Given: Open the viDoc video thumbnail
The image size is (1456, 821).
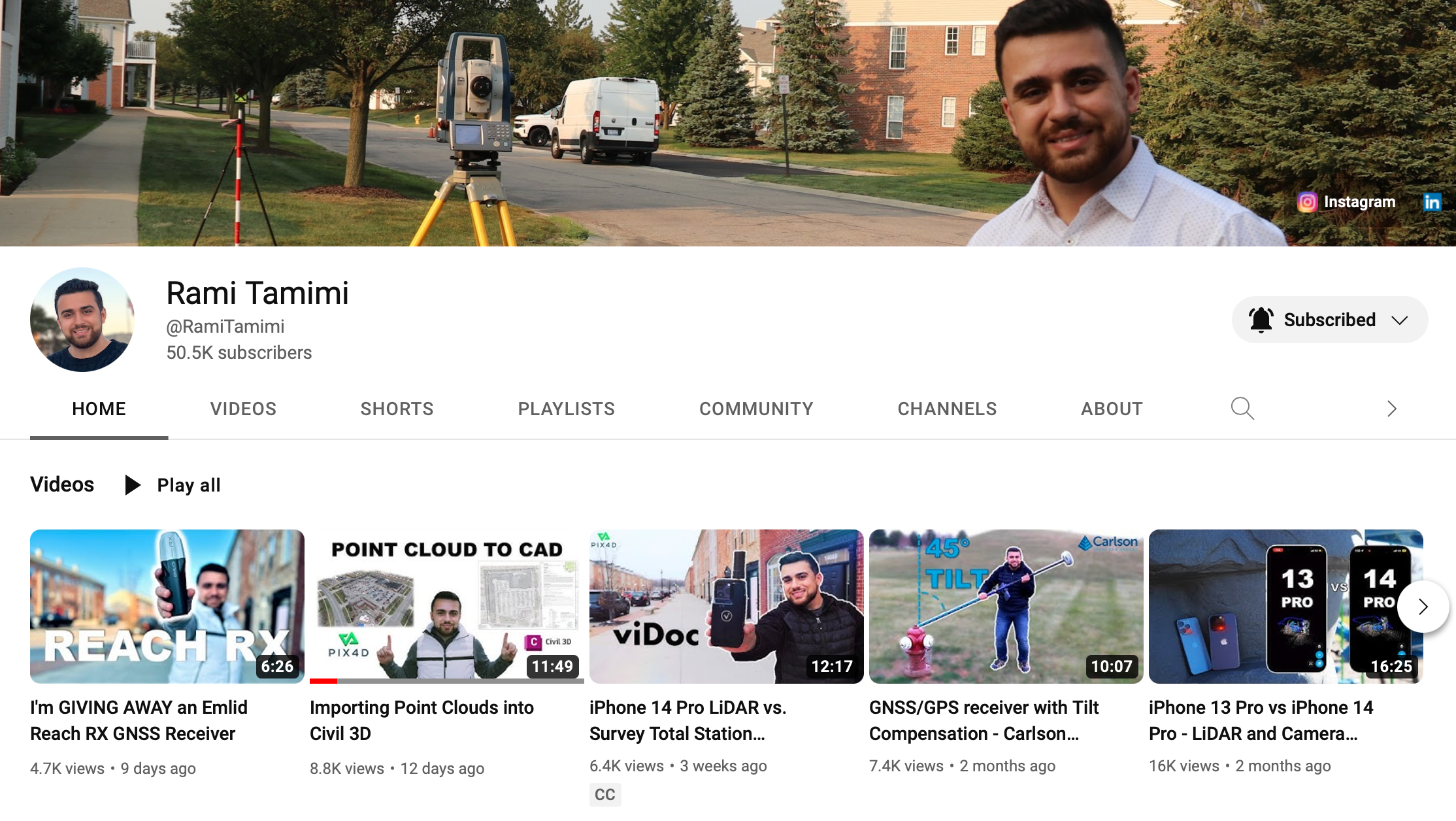Looking at the screenshot, I should [727, 607].
